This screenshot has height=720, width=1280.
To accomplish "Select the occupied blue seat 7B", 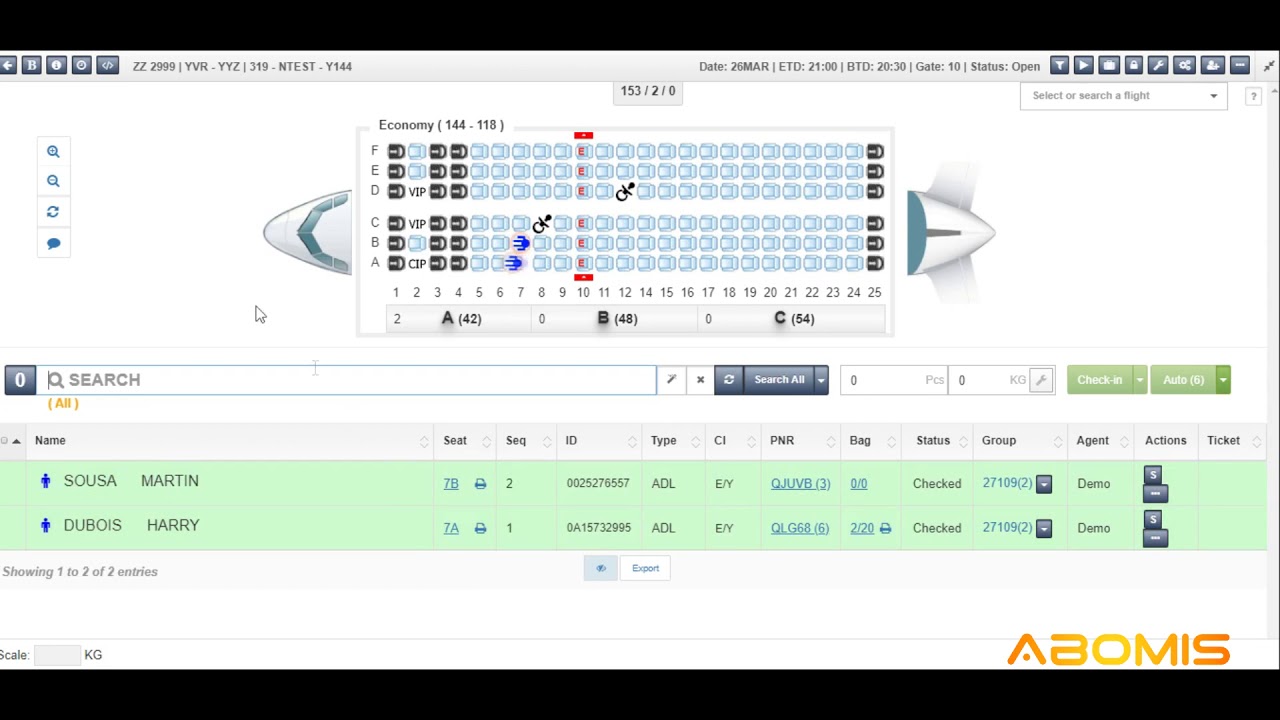I will [x=520, y=243].
